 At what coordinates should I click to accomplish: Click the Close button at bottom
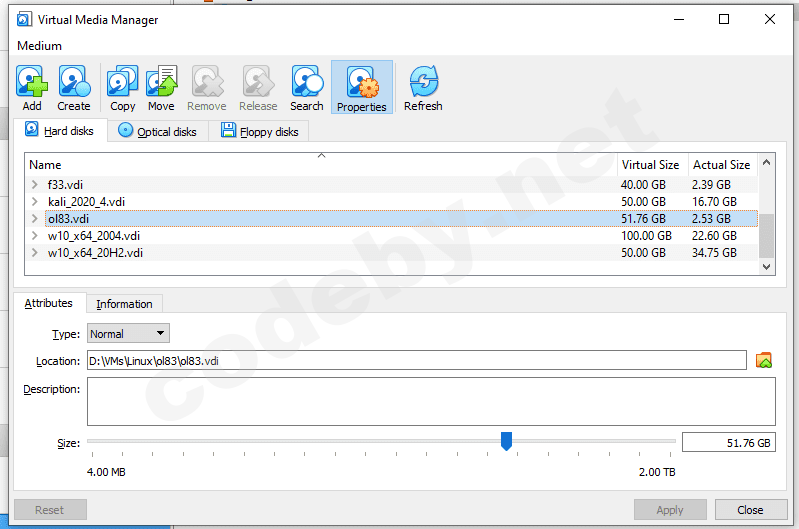pyautogui.click(x=750, y=510)
